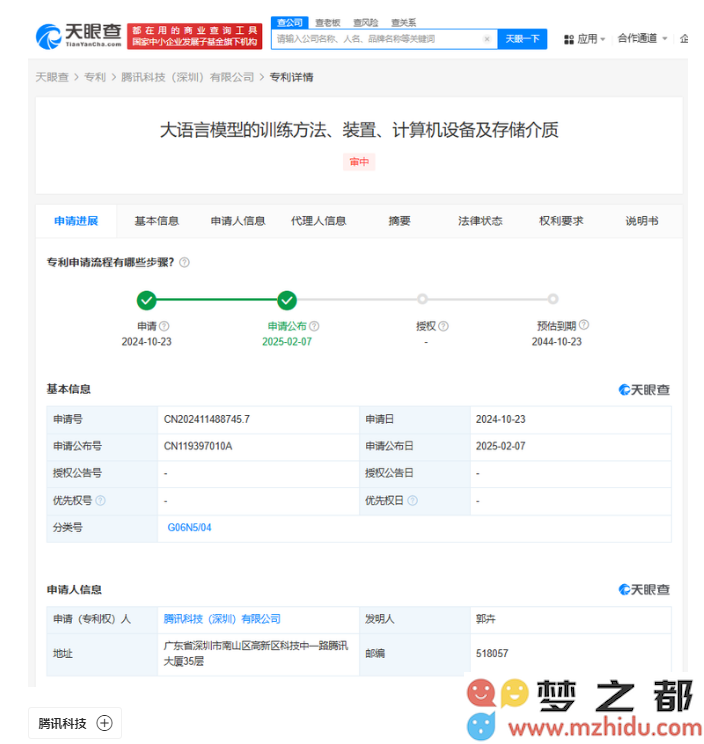Image resolution: width=704 pixels, height=744 pixels.
Task: Expand the 合作通道 dropdown
Action: point(641,39)
